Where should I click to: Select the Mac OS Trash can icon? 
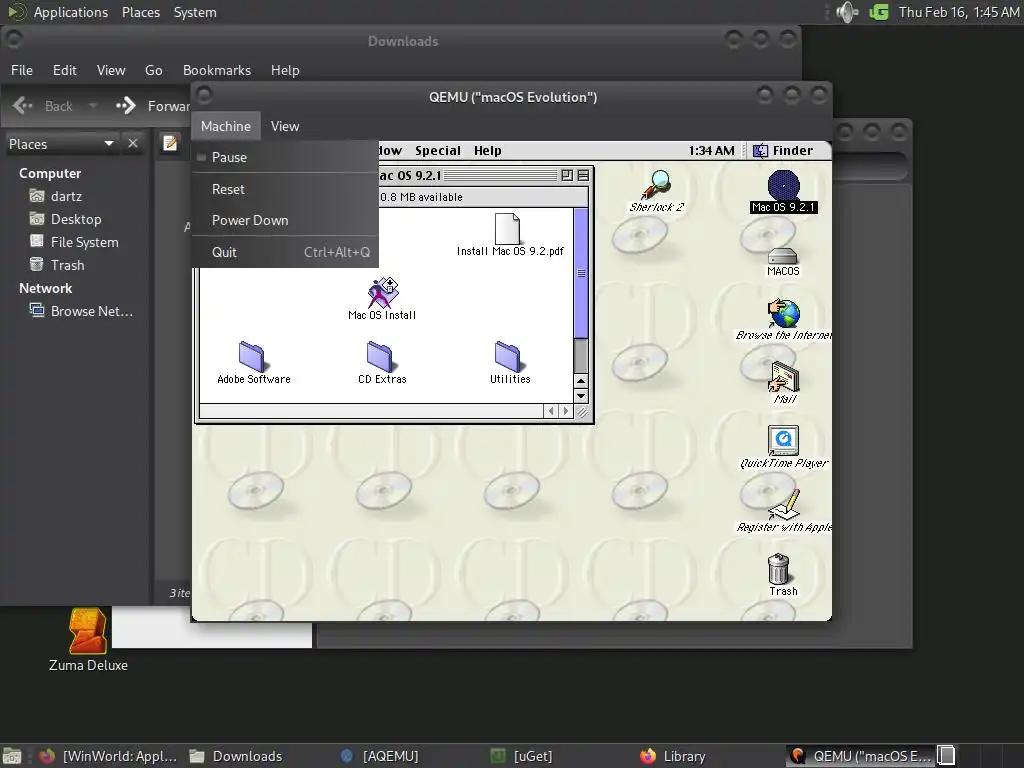(778, 569)
